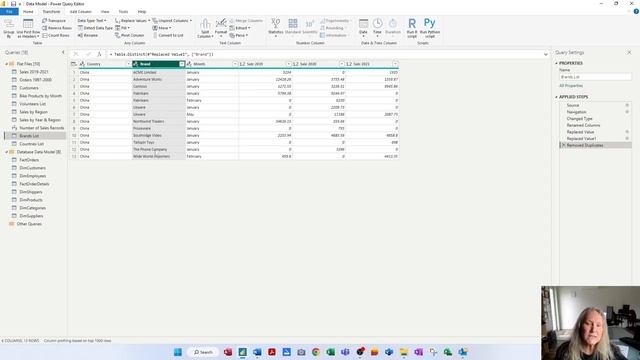The image size is (640, 360).
Task: Switch to the Tools tab
Action: [123, 12]
